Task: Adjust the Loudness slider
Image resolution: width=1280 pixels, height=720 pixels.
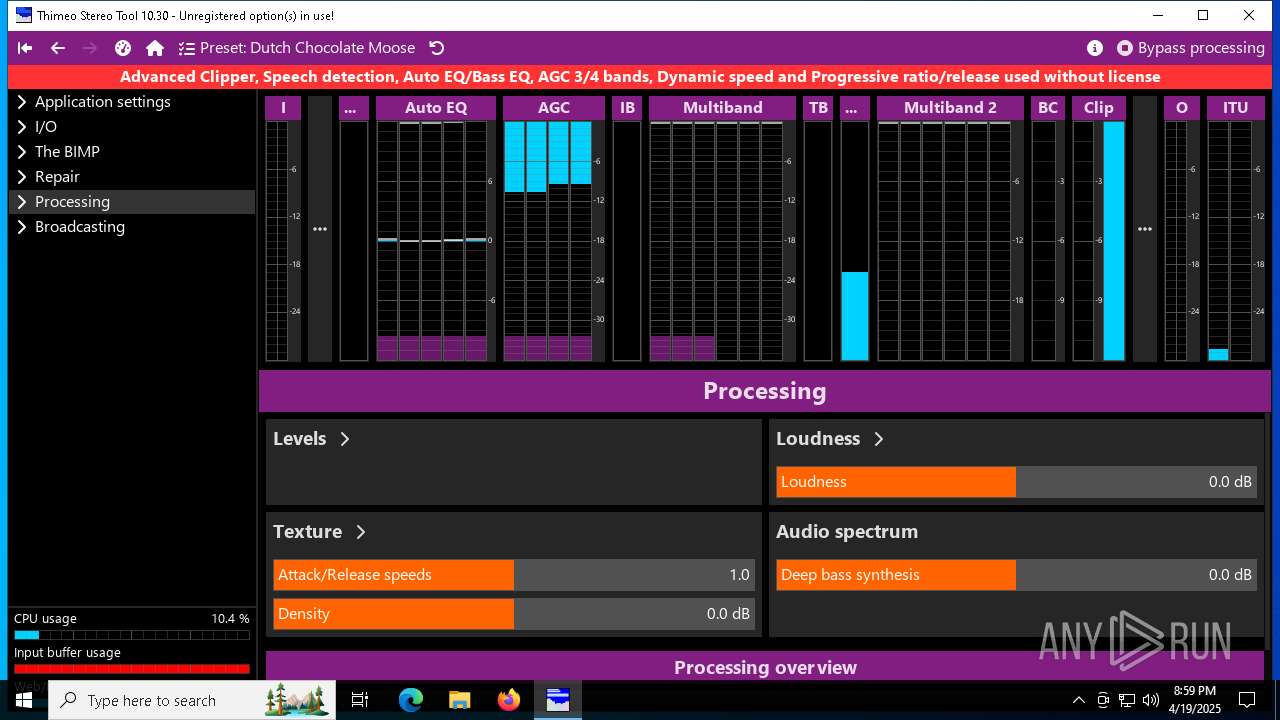Action: click(x=1016, y=482)
